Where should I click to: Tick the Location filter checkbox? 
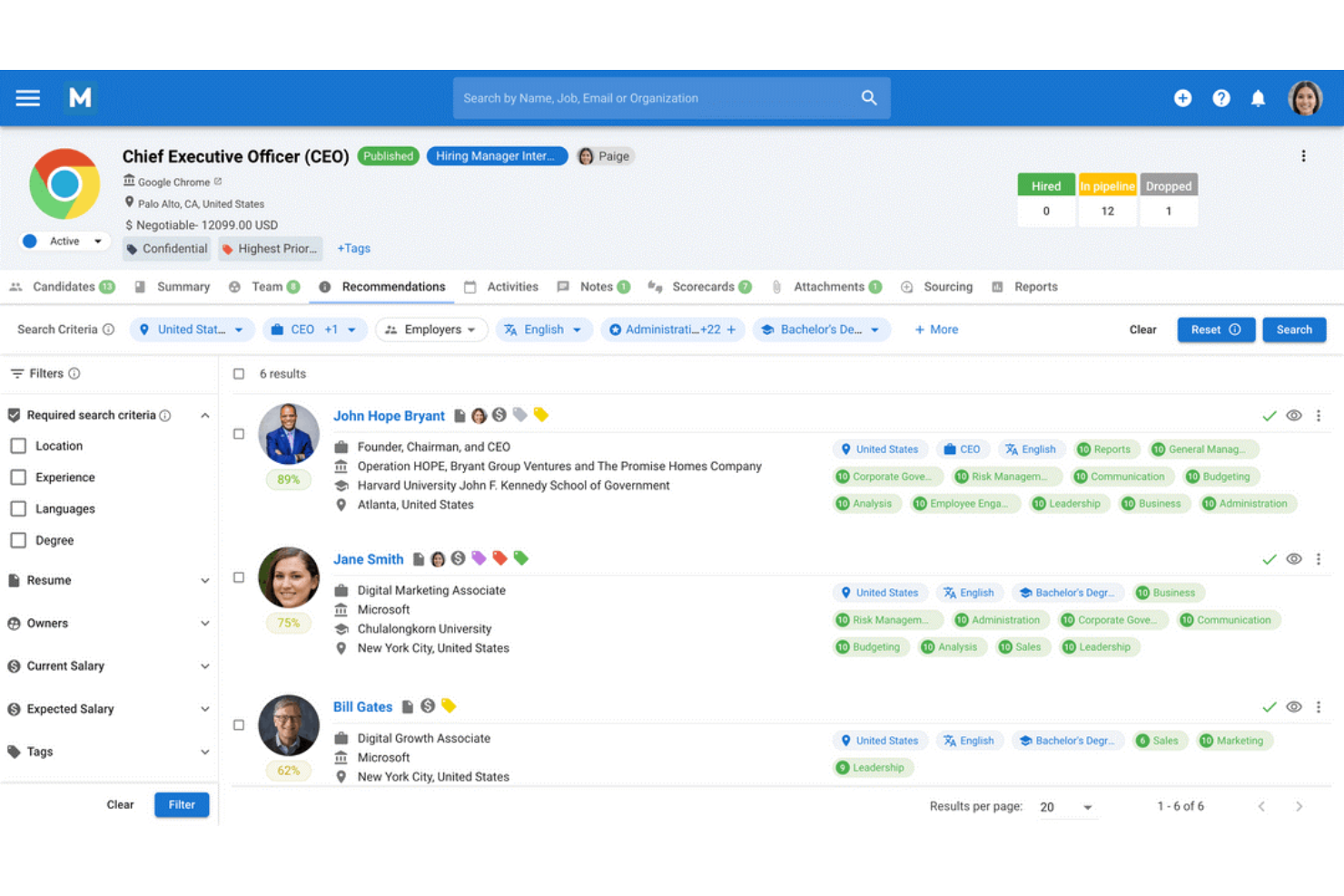[x=18, y=446]
